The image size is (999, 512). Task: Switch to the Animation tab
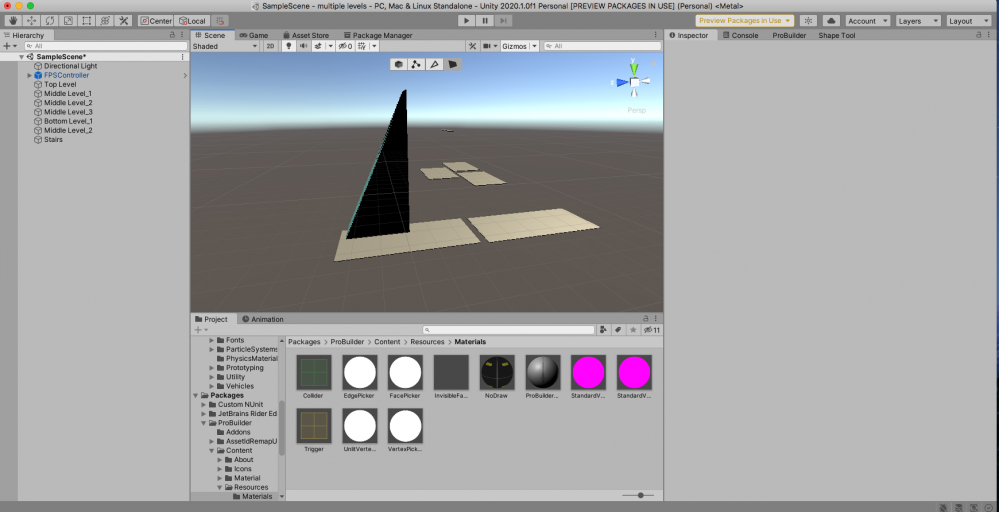pos(262,319)
